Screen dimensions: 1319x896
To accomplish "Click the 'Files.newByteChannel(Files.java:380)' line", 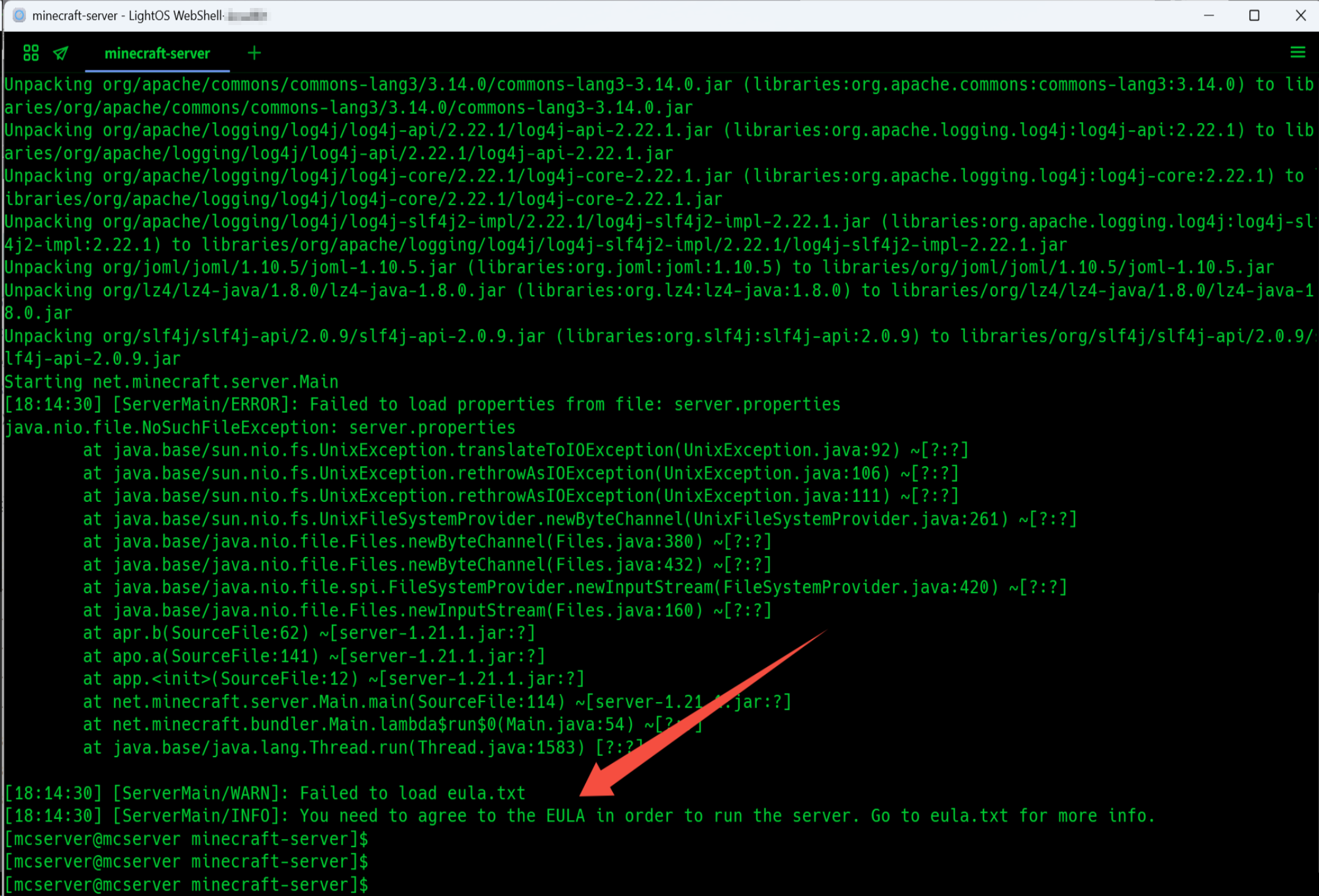I will [427, 542].
